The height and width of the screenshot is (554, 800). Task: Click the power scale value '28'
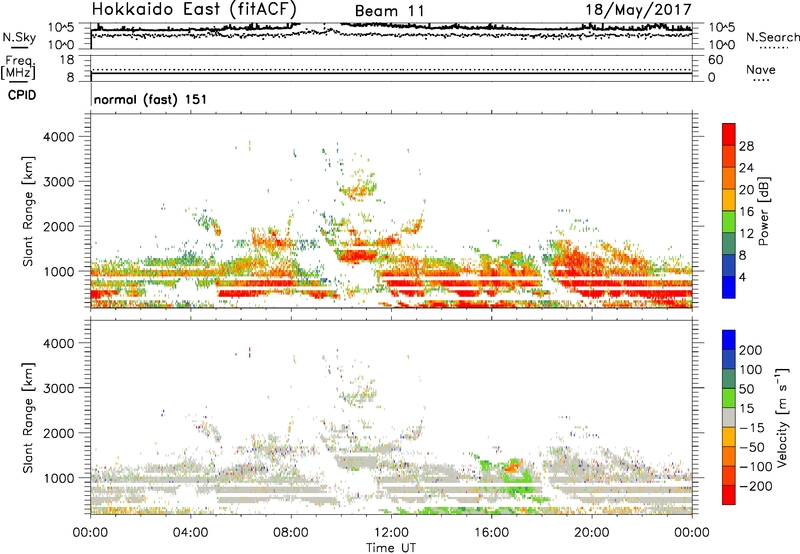(x=746, y=146)
